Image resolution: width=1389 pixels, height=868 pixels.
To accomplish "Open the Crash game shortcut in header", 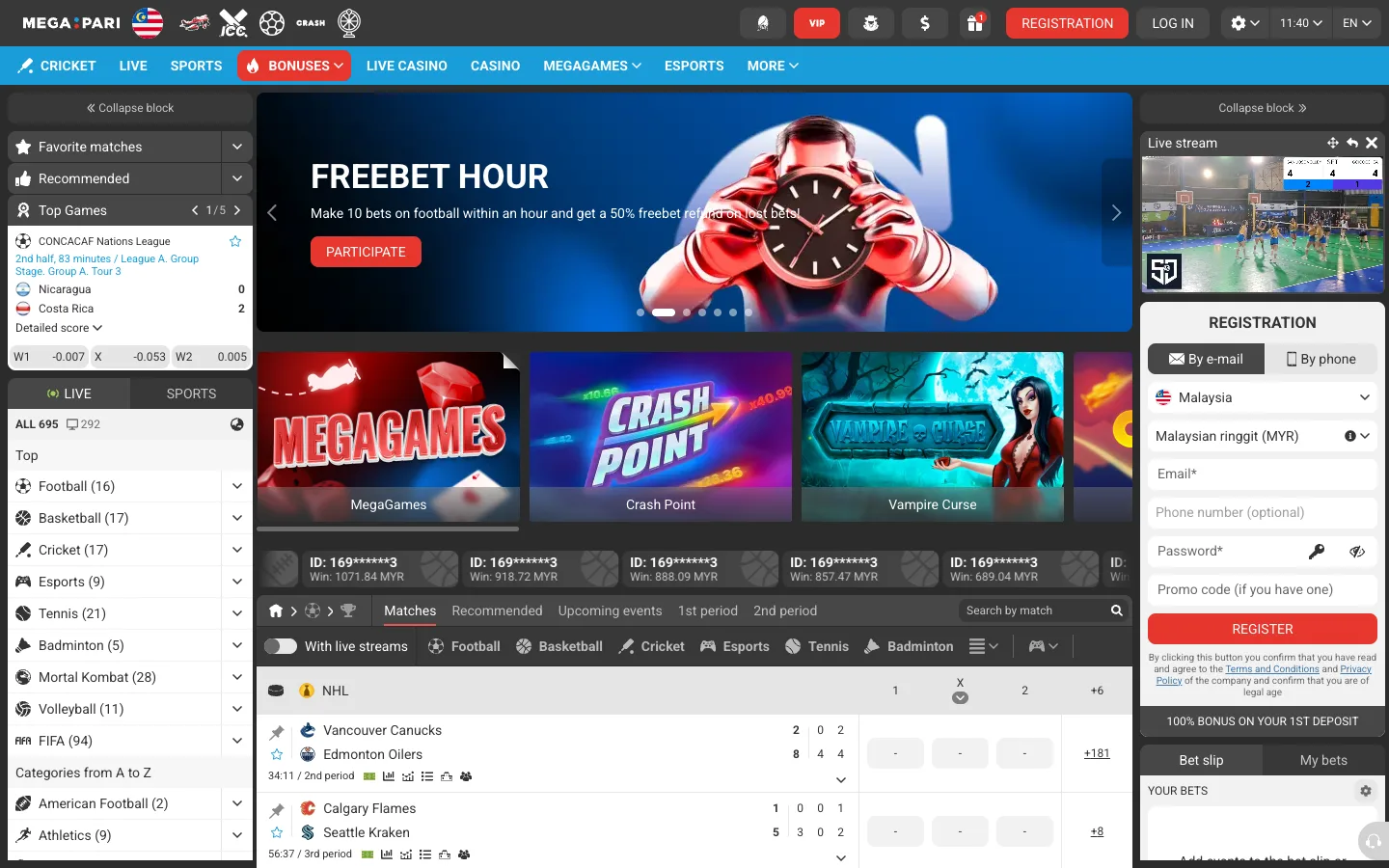I will (311, 23).
